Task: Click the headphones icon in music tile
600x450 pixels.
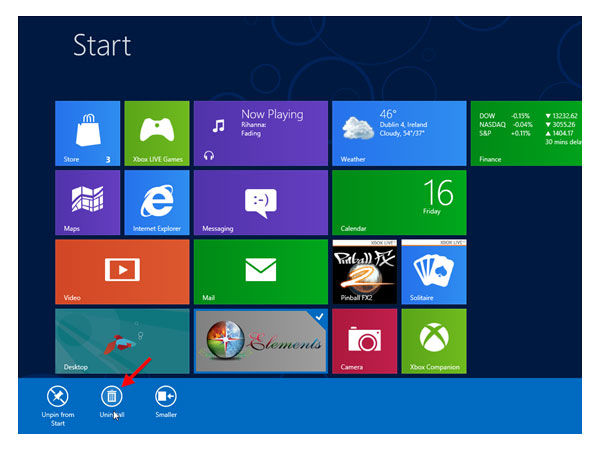Action: point(209,155)
